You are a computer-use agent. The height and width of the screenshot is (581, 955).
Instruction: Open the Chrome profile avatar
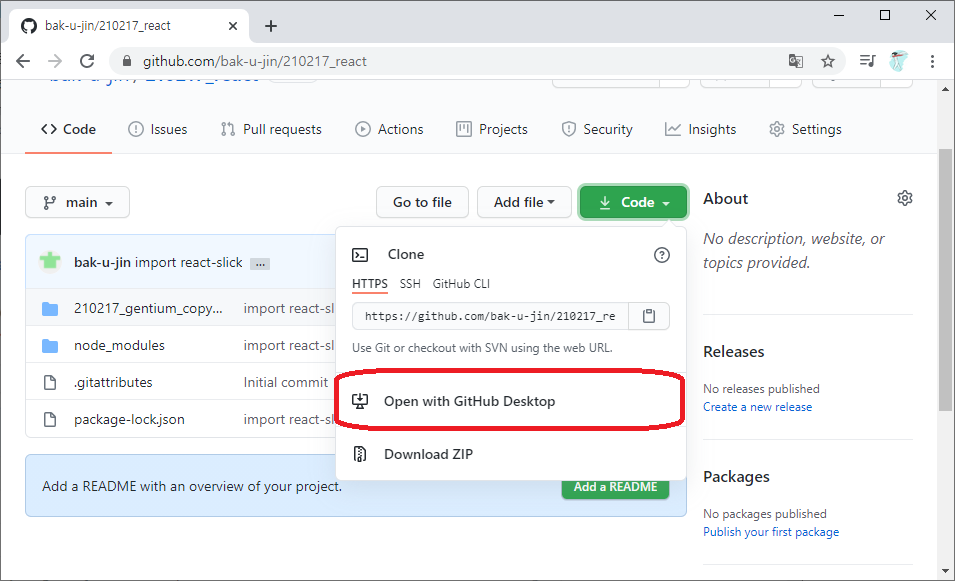[x=898, y=61]
